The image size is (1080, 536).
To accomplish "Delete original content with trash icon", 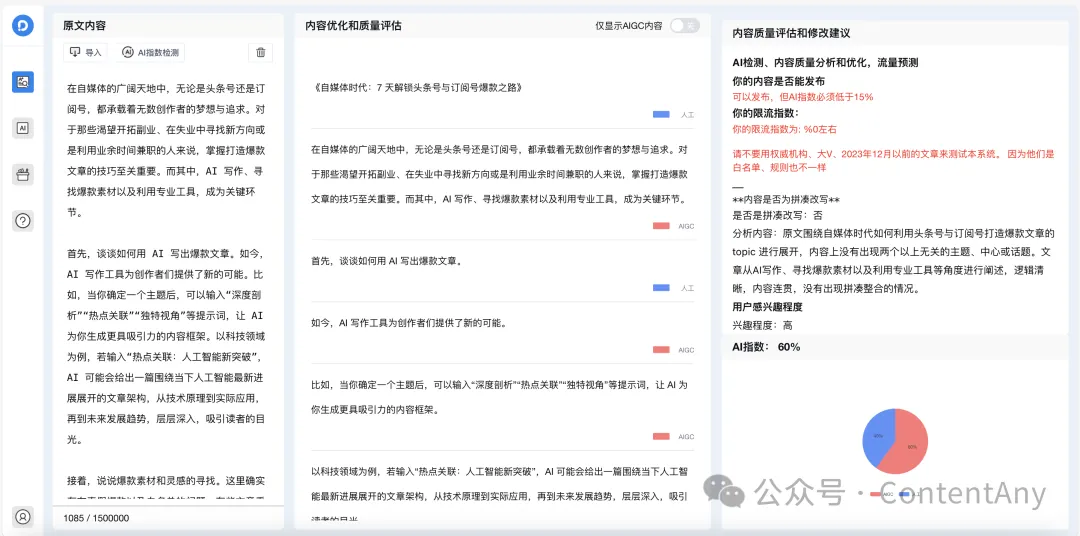I will point(260,53).
